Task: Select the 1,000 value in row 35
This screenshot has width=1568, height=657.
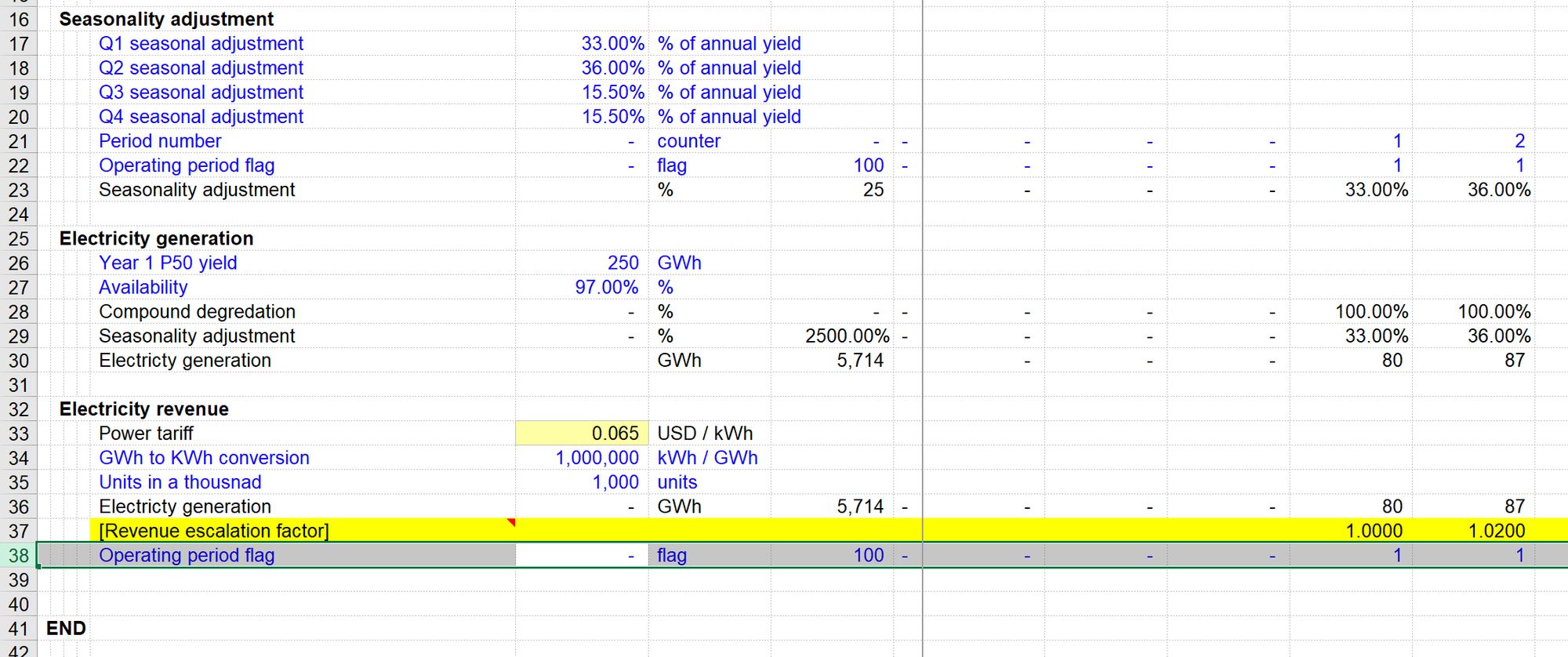Action: click(x=615, y=482)
